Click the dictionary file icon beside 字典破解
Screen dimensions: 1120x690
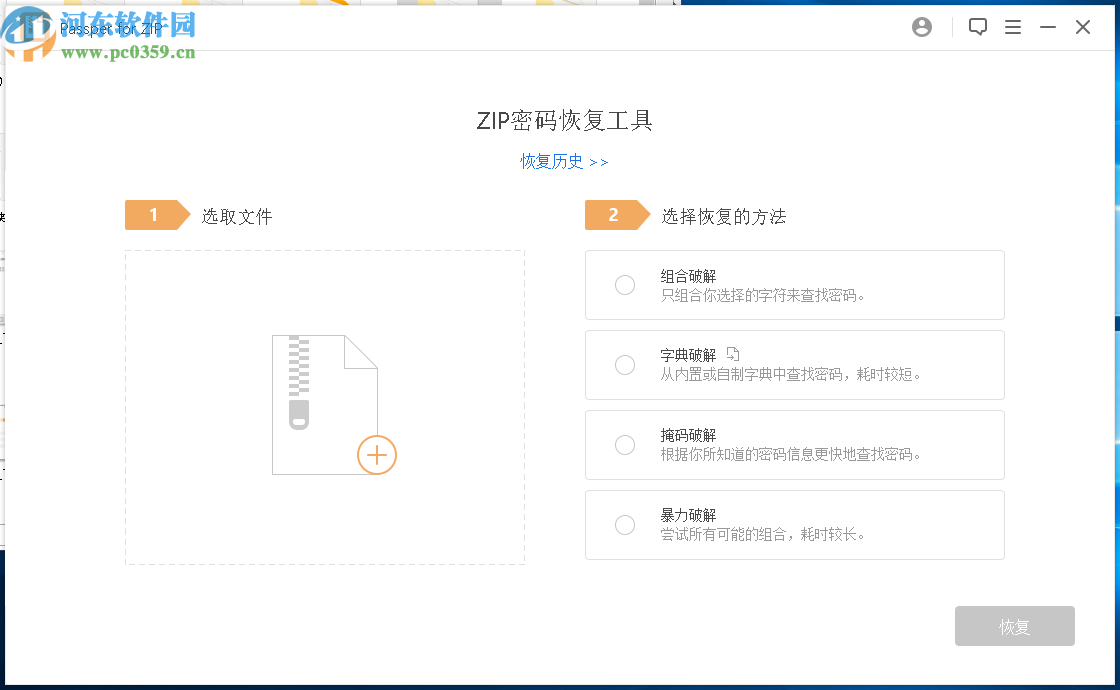click(734, 353)
